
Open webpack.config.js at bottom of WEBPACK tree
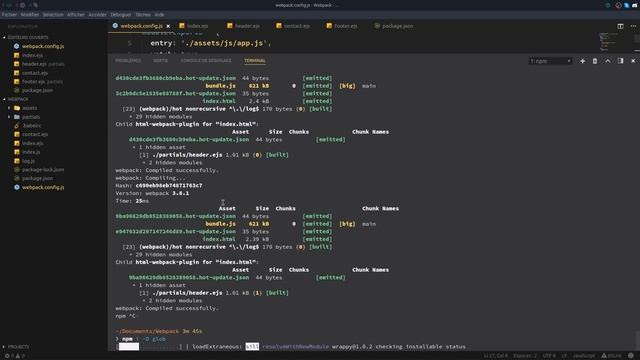point(43,187)
